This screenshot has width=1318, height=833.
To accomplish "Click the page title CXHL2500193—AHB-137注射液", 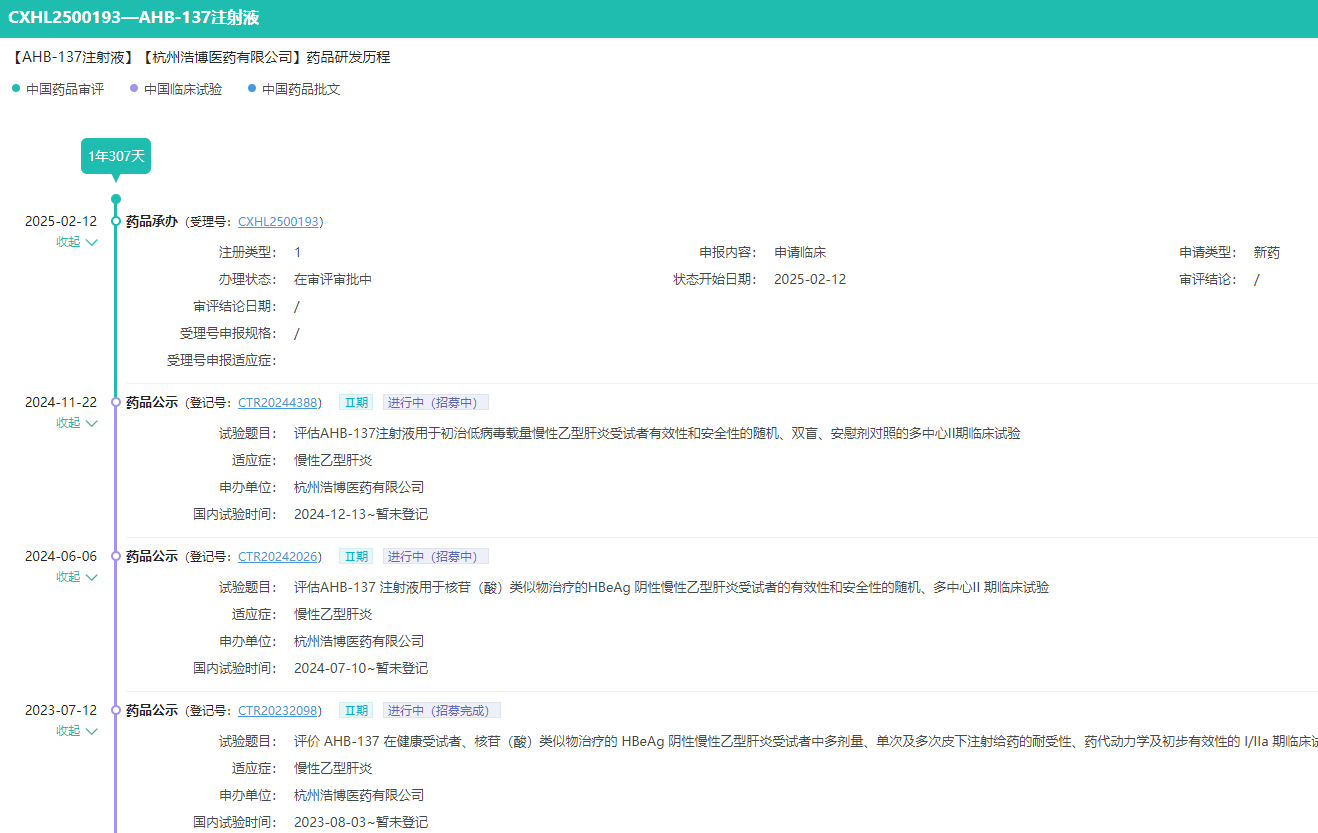I will point(136,16).
